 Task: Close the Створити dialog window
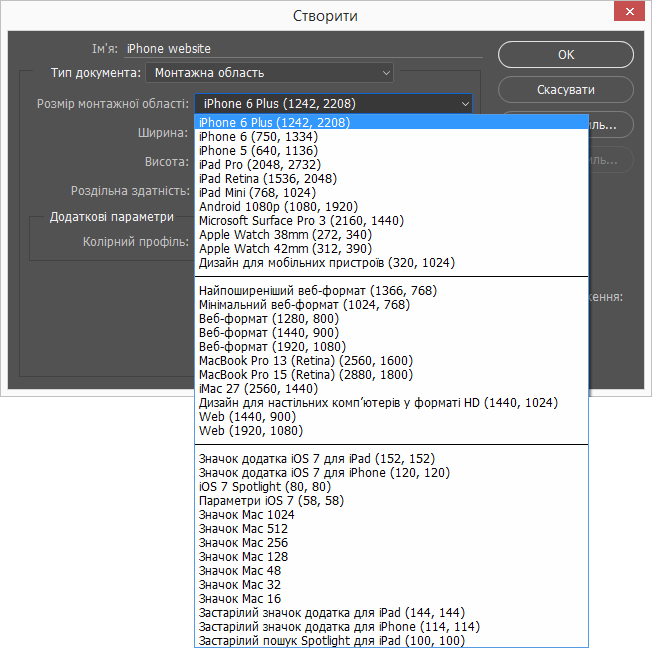point(630,11)
